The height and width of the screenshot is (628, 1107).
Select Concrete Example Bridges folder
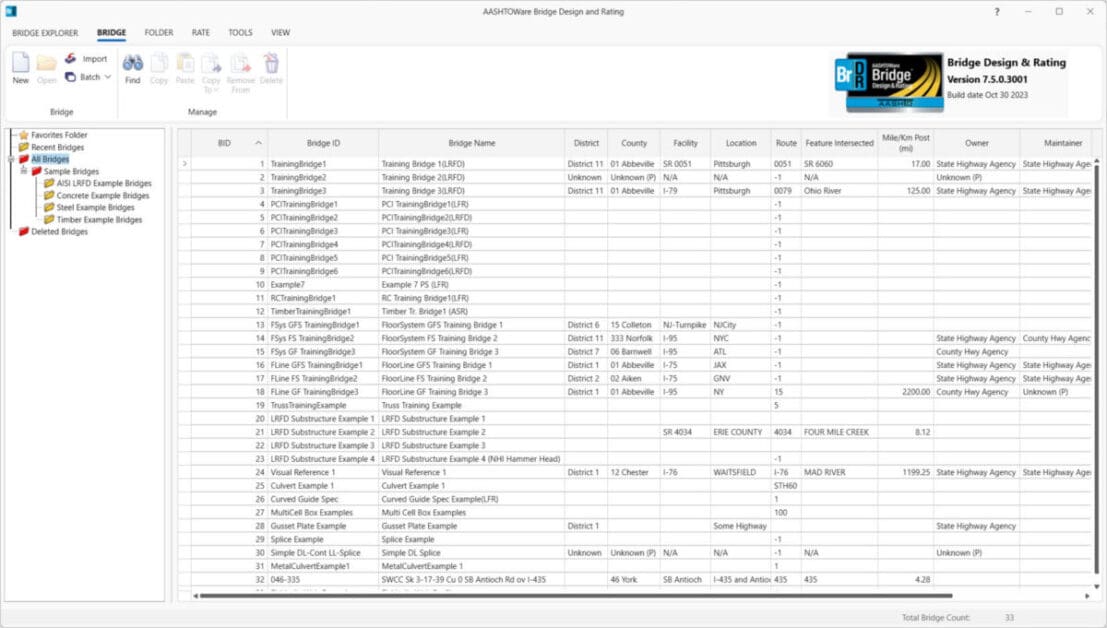[103, 195]
